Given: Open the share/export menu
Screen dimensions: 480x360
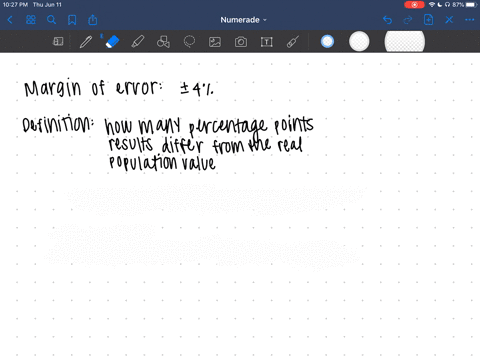Looking at the screenshot, I should click(x=93, y=20).
